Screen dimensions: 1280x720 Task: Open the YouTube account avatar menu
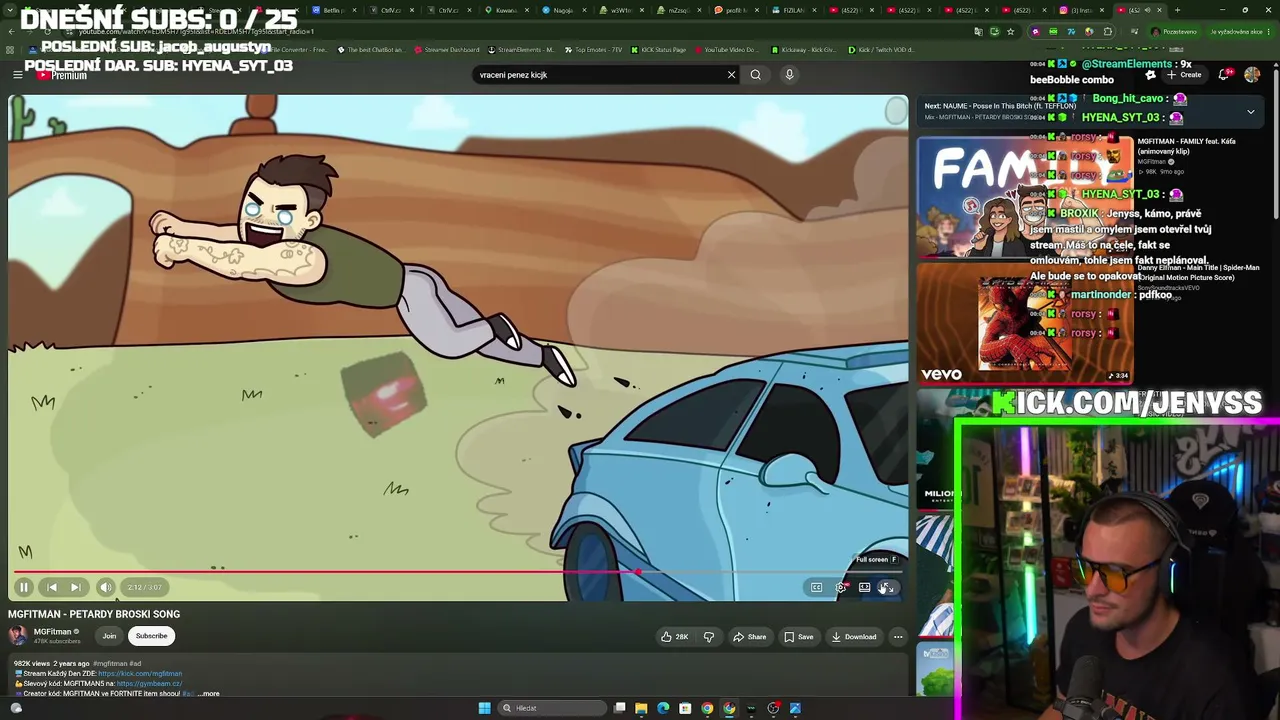click(1253, 75)
